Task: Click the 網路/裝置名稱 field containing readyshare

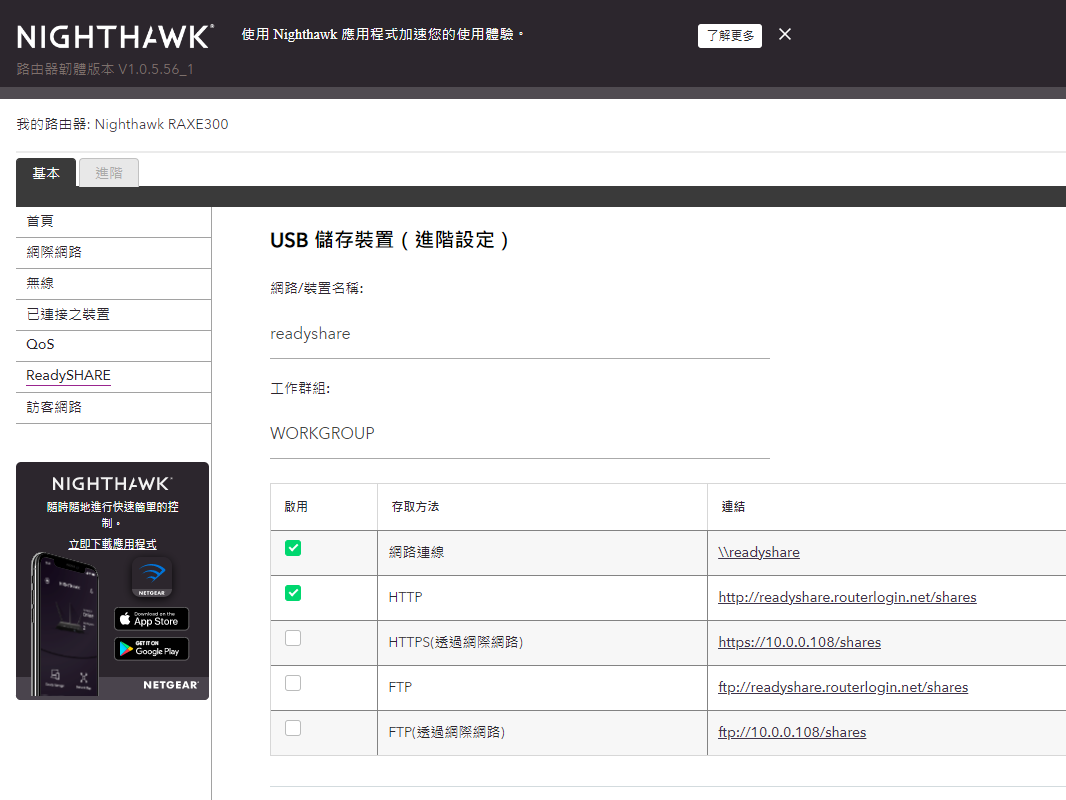Action: tap(519, 334)
